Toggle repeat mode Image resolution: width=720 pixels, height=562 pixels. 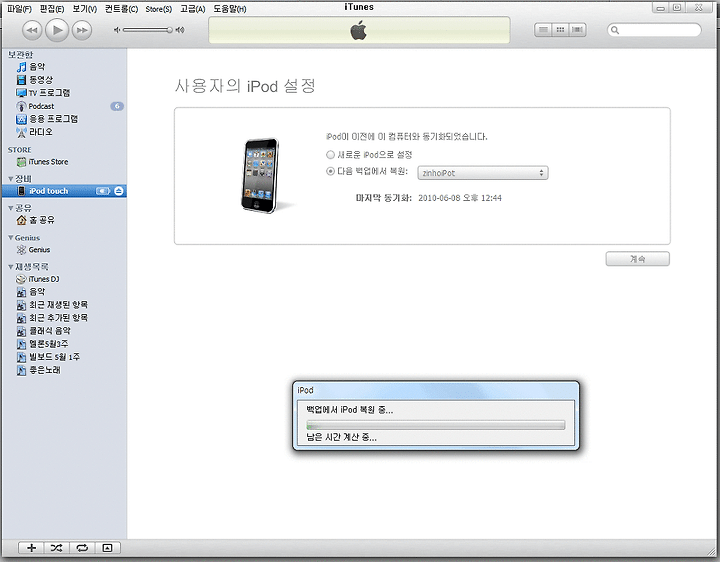(82, 548)
